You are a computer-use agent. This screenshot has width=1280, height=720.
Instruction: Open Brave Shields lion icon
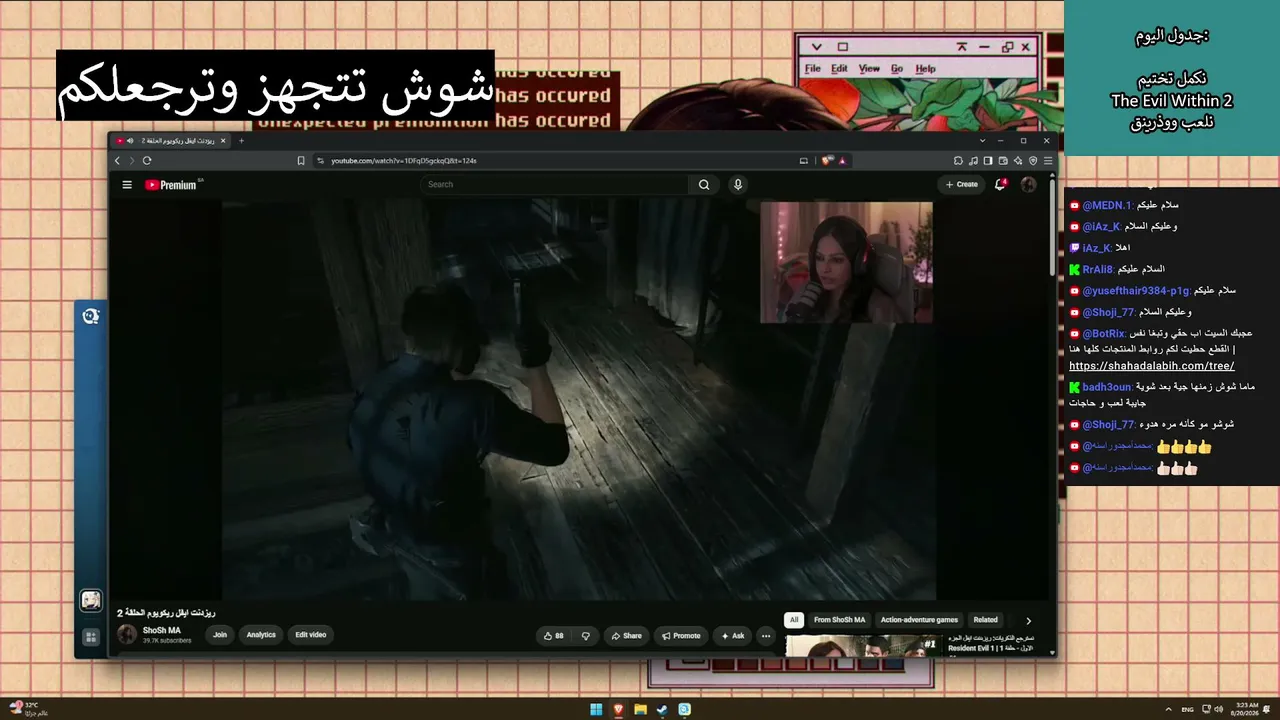[828, 160]
